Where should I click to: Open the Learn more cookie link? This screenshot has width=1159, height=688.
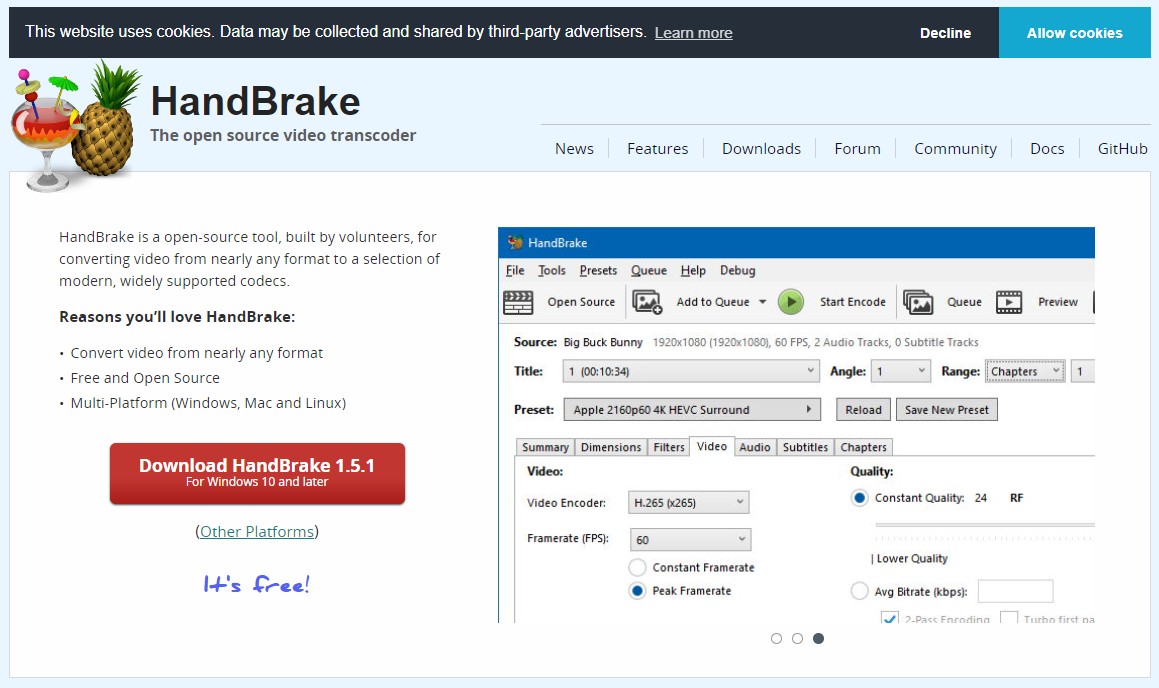(x=693, y=33)
